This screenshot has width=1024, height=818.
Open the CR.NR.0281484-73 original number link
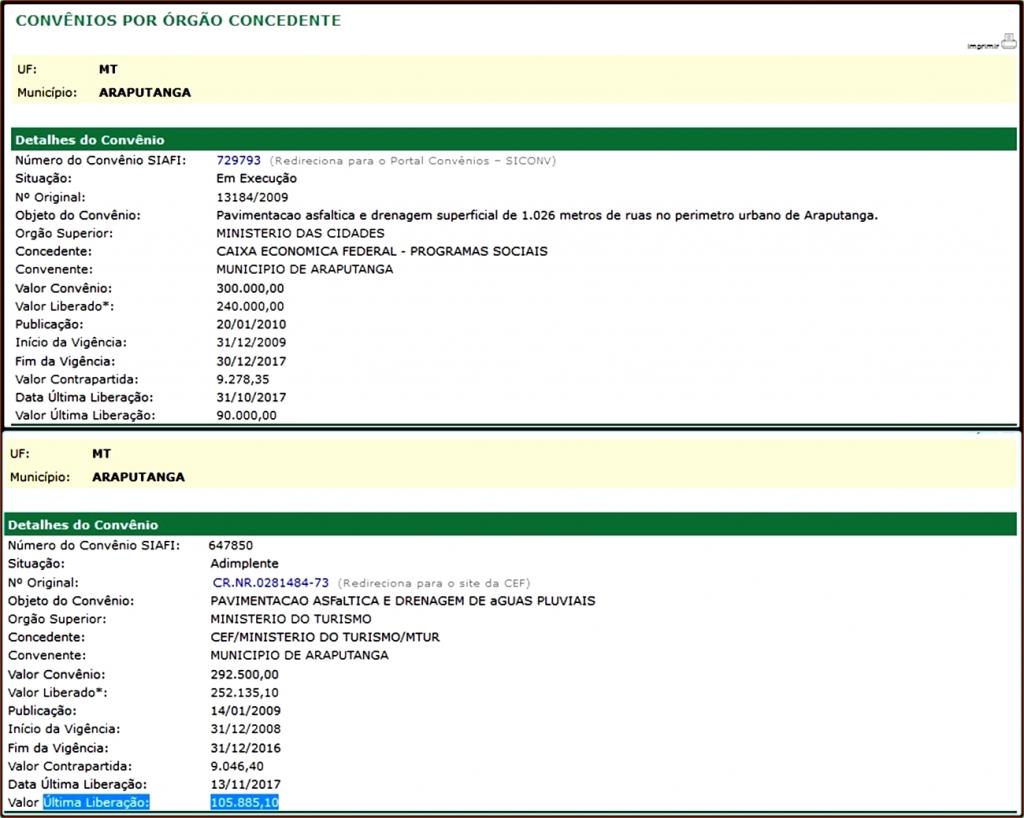(x=272, y=582)
